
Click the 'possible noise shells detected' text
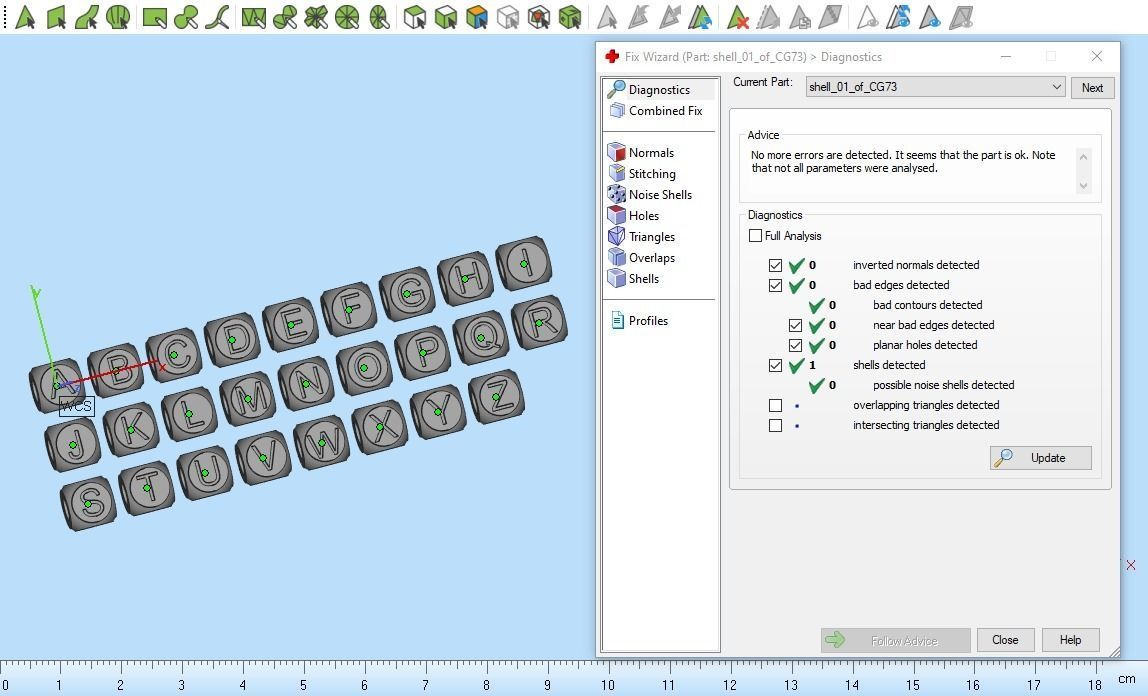point(944,385)
